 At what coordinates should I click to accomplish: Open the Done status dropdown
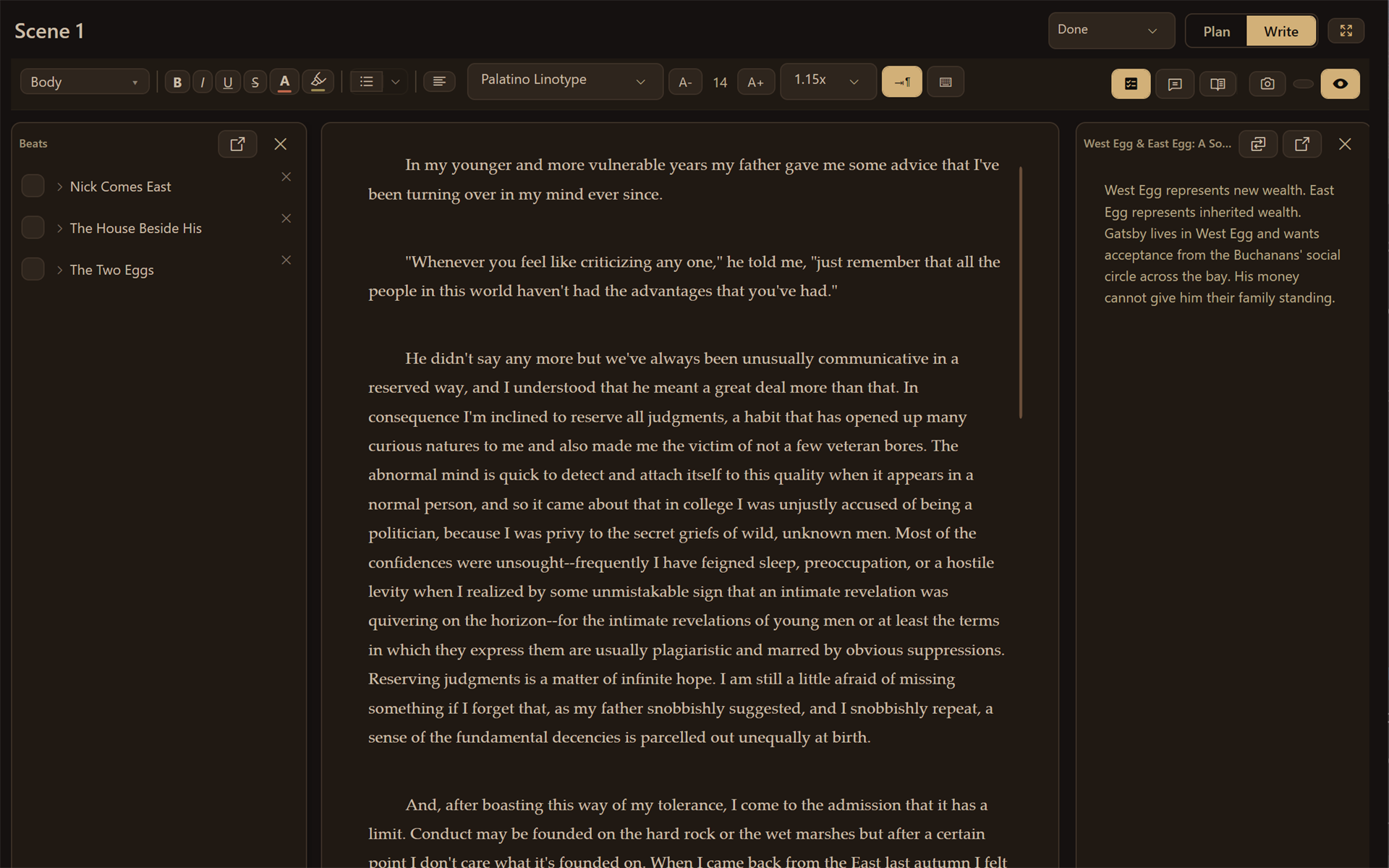pyautogui.click(x=1111, y=30)
